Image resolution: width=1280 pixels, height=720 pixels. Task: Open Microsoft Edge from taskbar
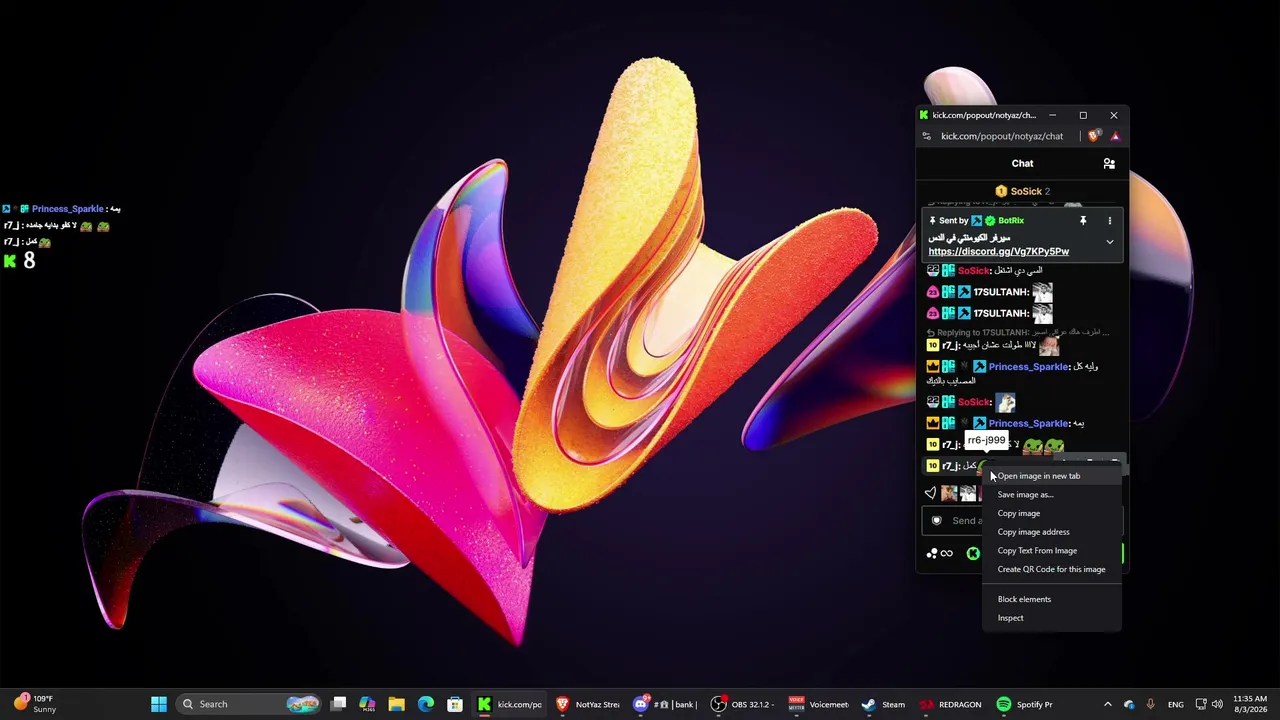(426, 704)
